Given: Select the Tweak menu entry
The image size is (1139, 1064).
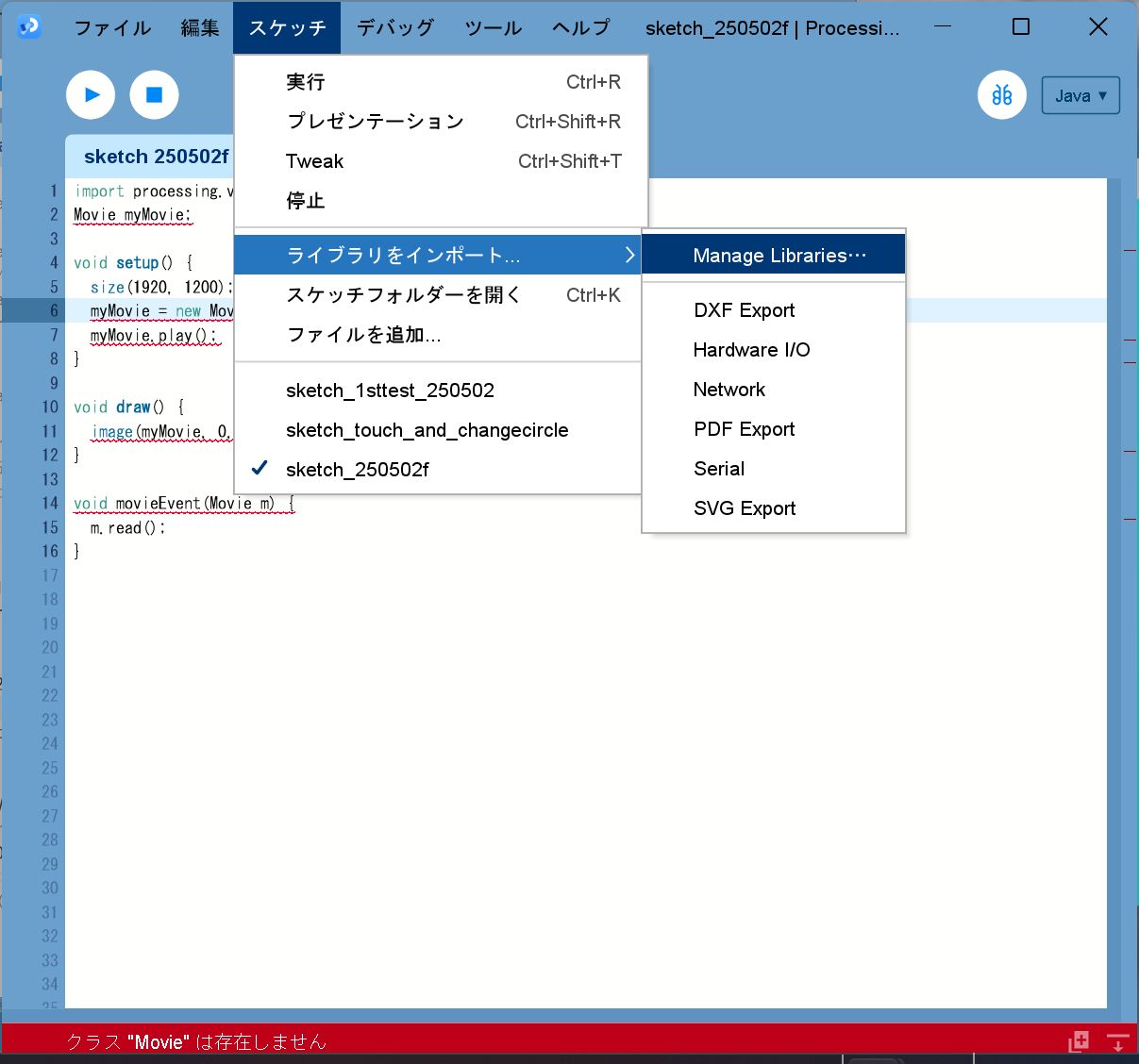Looking at the screenshot, I should [x=441, y=161].
